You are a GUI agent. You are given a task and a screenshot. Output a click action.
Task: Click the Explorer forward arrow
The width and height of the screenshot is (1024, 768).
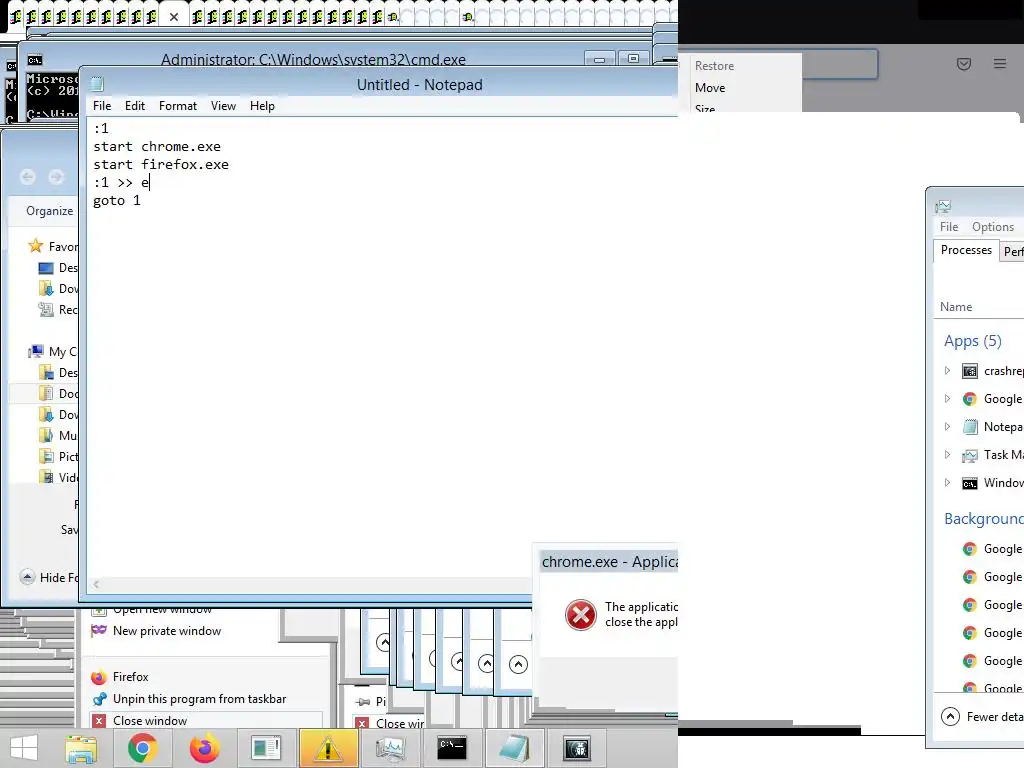(x=56, y=176)
